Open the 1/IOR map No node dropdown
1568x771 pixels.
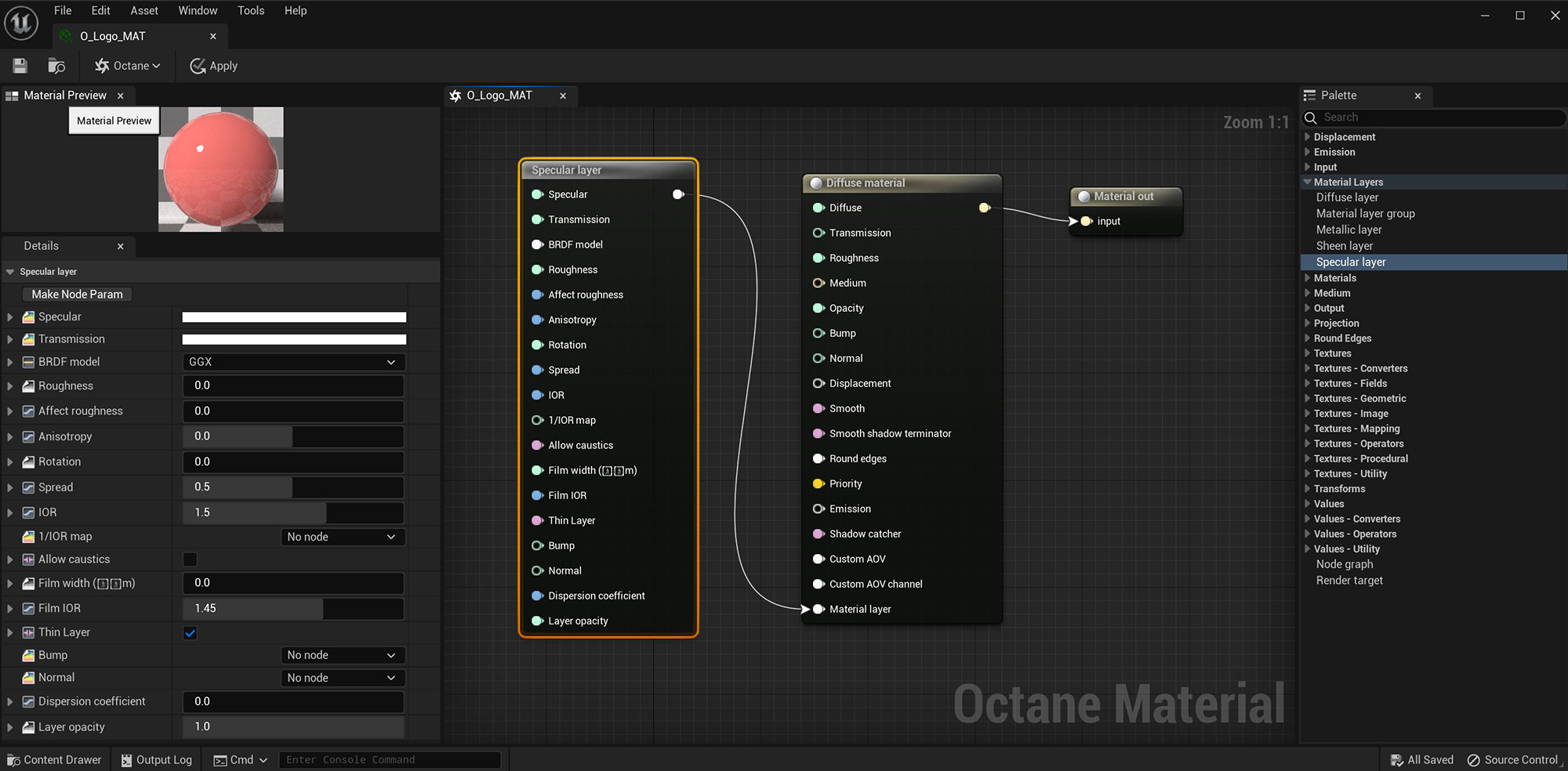coord(343,537)
